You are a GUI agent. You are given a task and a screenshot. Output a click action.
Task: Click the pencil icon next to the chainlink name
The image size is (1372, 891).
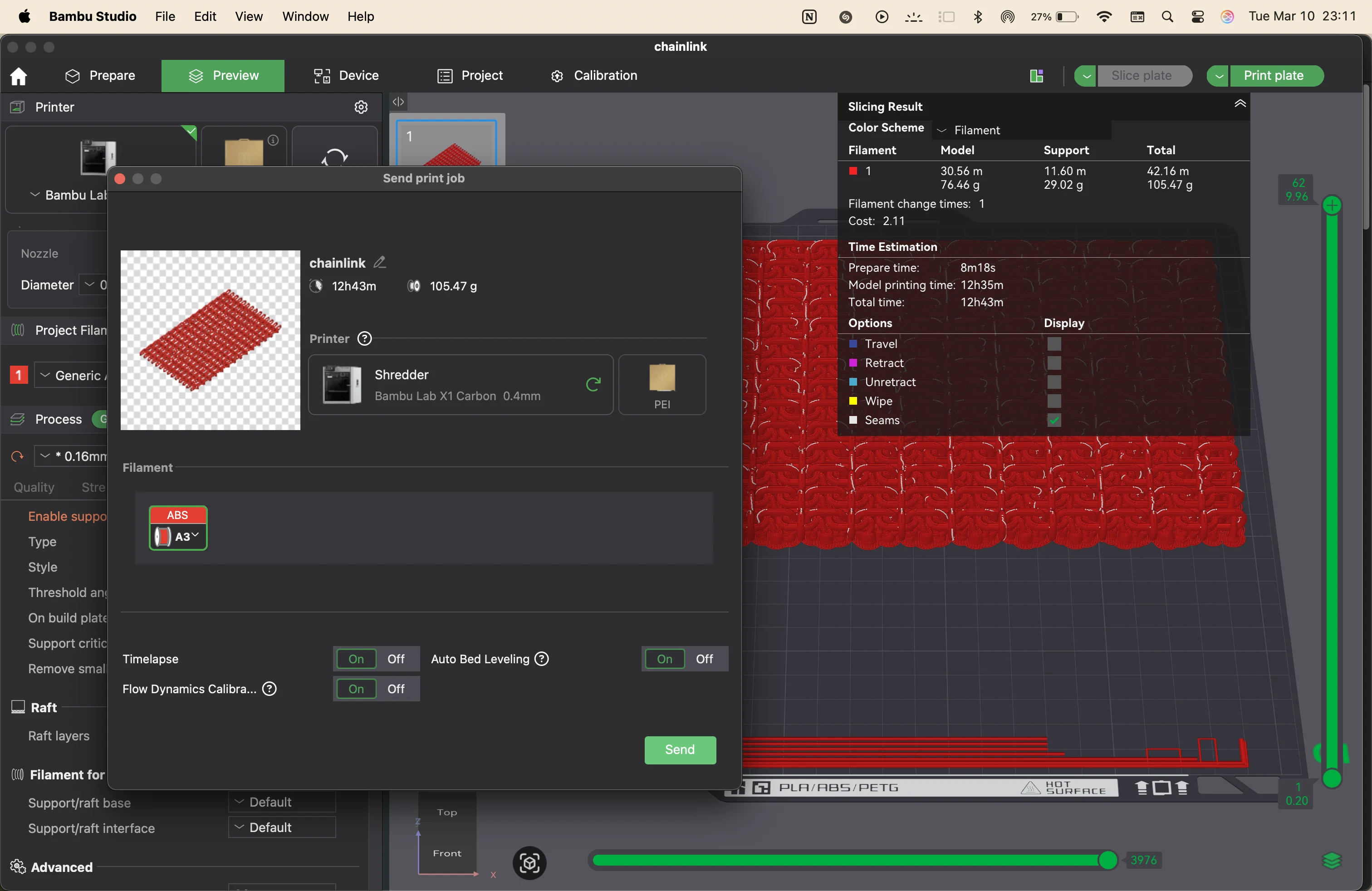pyautogui.click(x=379, y=263)
